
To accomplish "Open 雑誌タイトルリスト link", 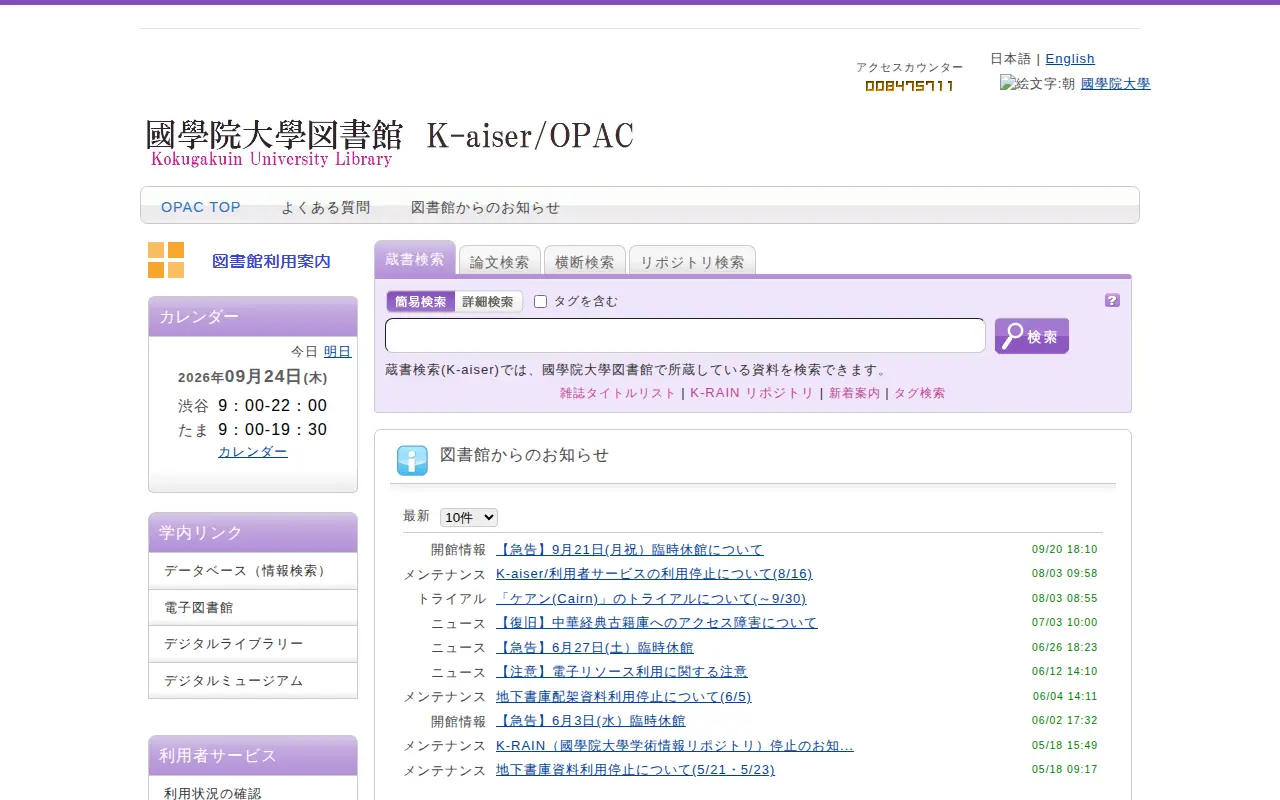I will [x=618, y=393].
